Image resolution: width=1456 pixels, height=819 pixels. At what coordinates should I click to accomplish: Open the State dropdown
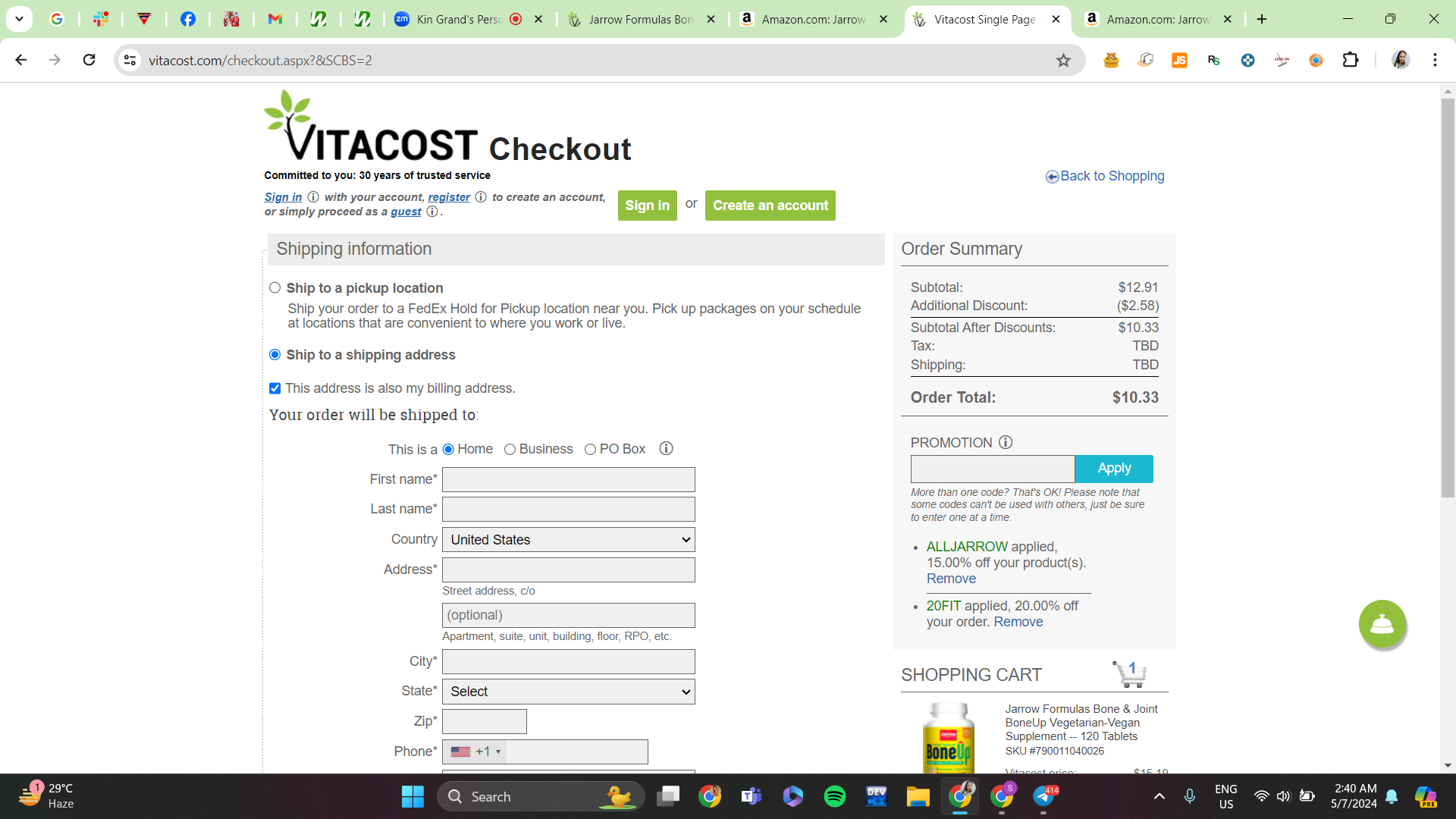pyautogui.click(x=569, y=692)
